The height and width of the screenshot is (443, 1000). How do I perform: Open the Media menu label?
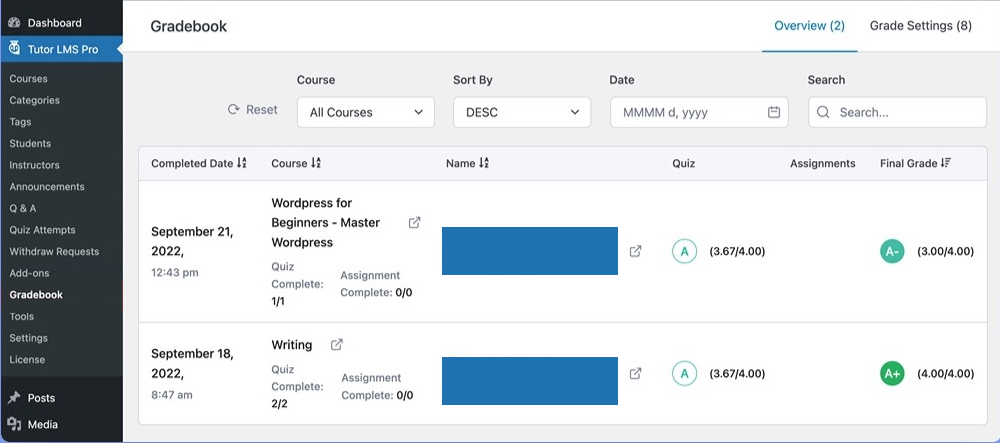tap(43, 425)
